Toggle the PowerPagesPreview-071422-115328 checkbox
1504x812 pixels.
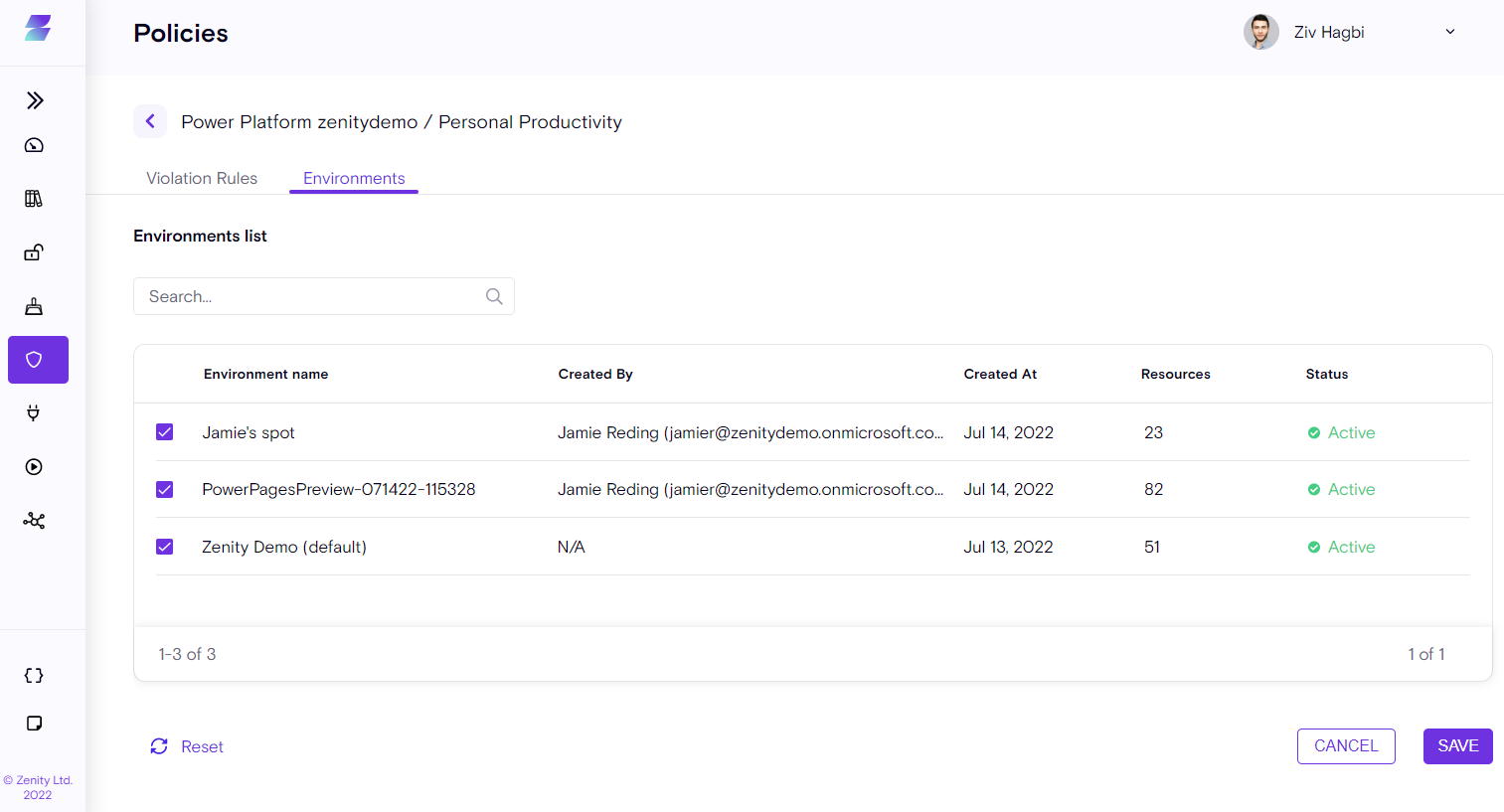tap(165, 490)
